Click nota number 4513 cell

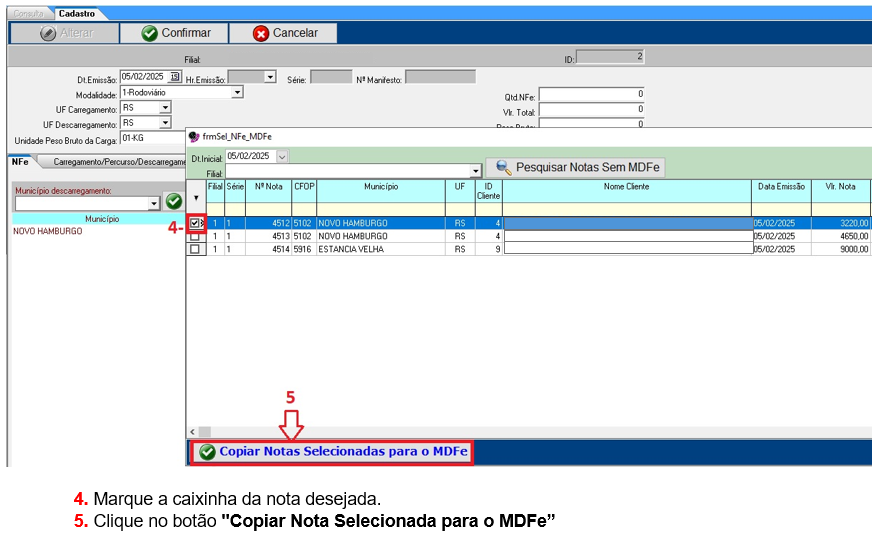click(x=269, y=236)
